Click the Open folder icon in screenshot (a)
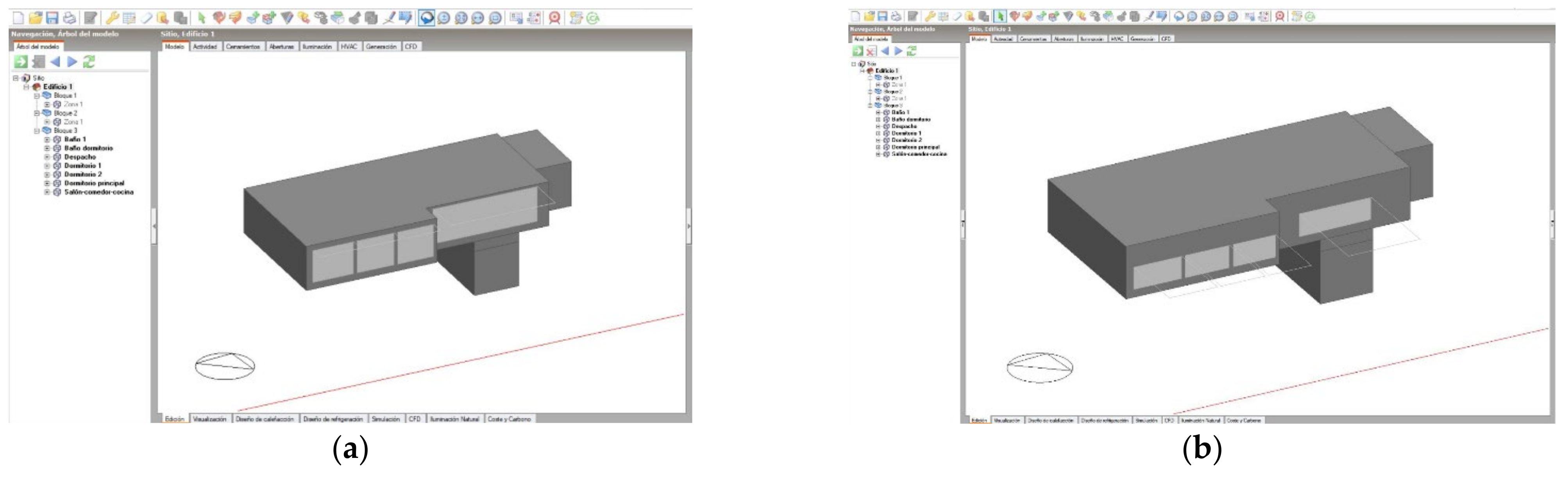Image resolution: width=1568 pixels, height=477 pixels. 36,18
